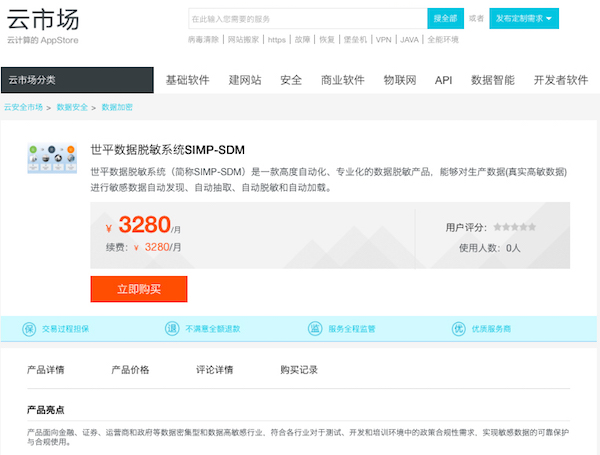Open the 发布定制需求 dropdown
Viewport: 600px width, 455px height.
524,18
